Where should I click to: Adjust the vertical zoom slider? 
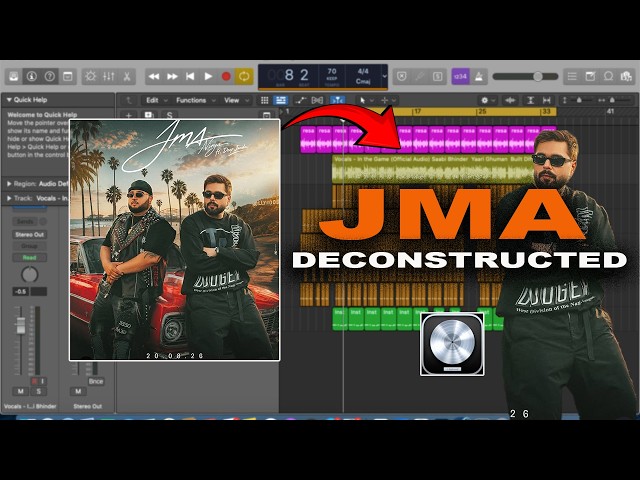[578, 100]
